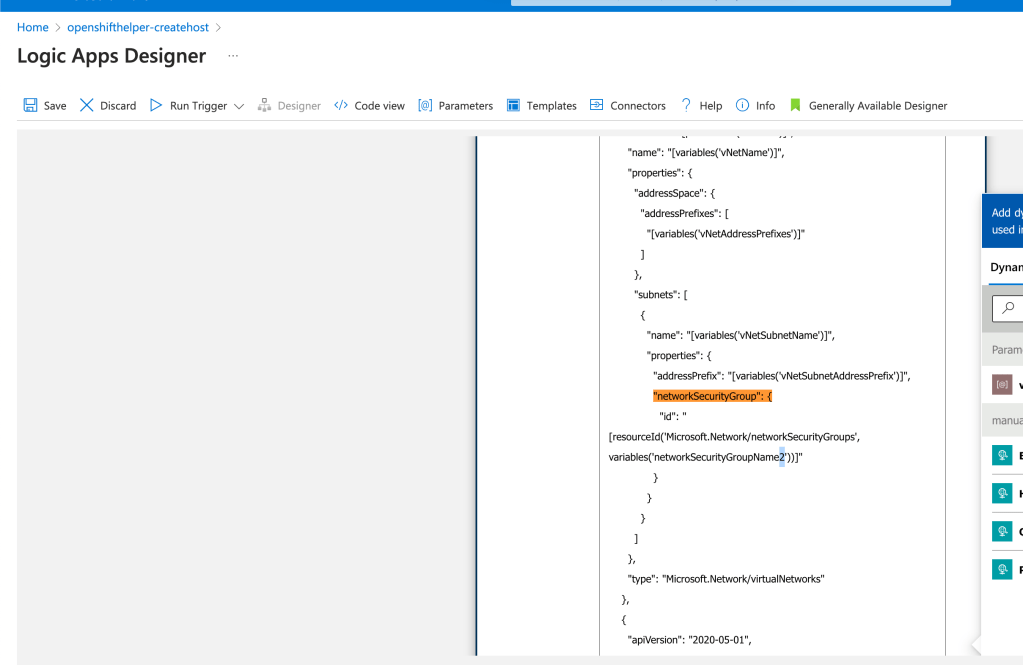Click the Discard X icon
The image size is (1023, 665).
(86, 105)
